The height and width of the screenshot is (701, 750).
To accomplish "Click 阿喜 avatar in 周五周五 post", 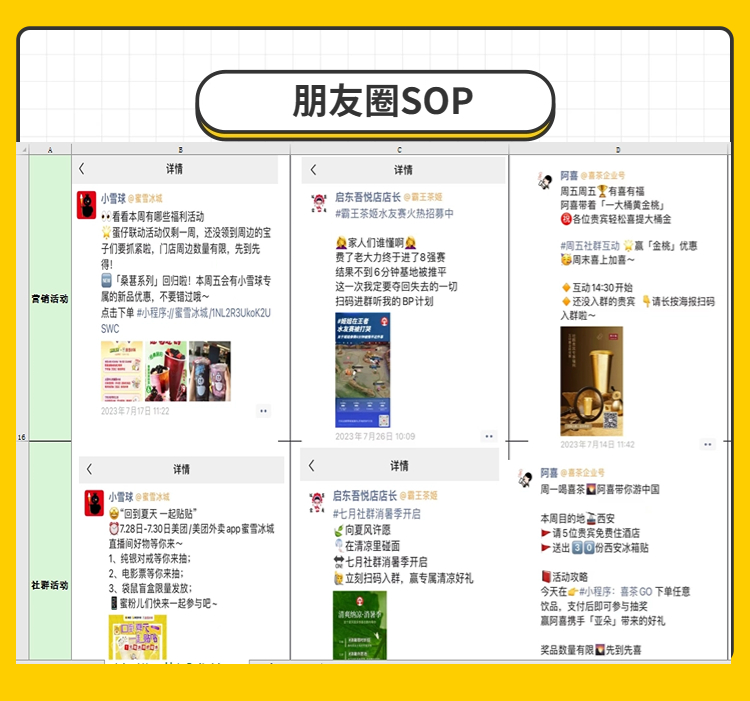I will [545, 181].
